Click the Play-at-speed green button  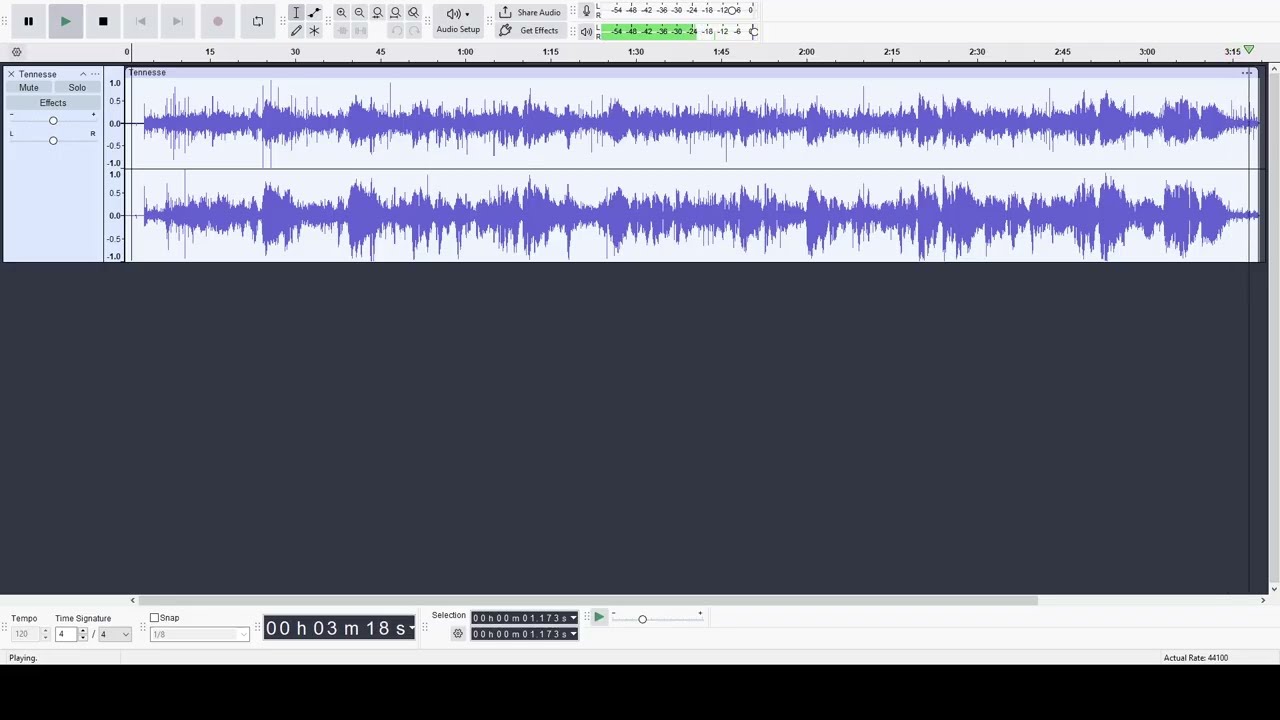point(598,618)
